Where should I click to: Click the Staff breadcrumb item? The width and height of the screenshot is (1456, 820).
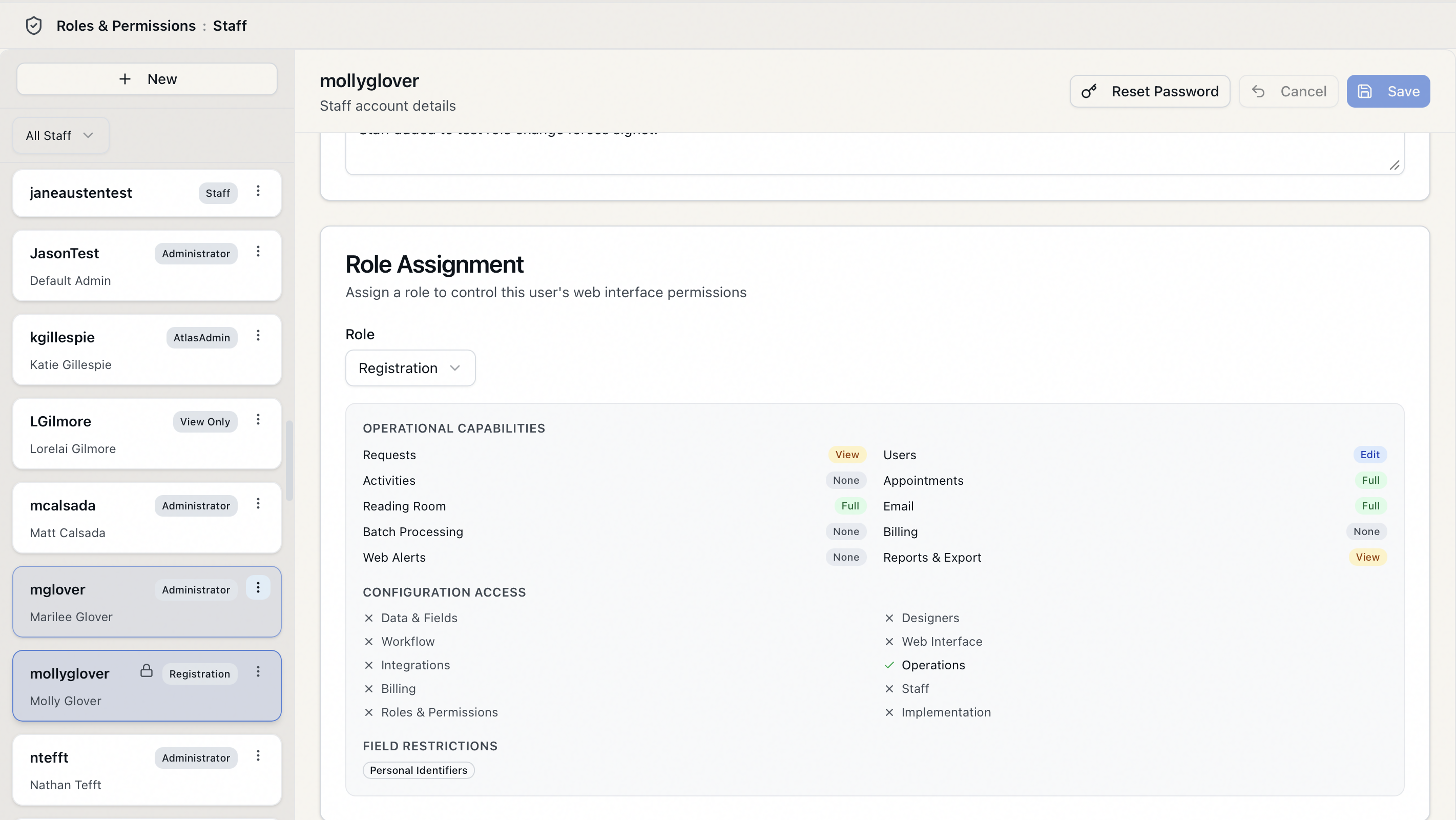[x=230, y=26]
